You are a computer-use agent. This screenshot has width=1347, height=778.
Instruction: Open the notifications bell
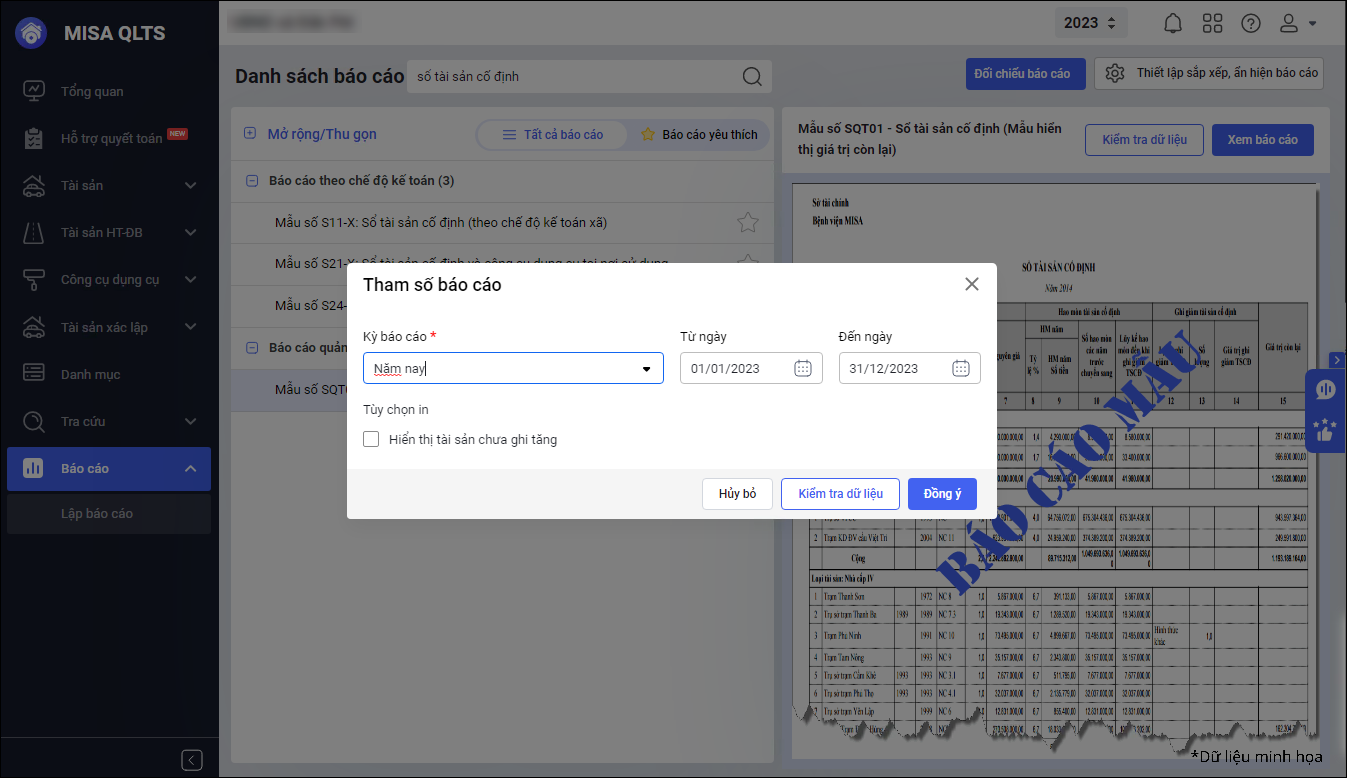1174,23
